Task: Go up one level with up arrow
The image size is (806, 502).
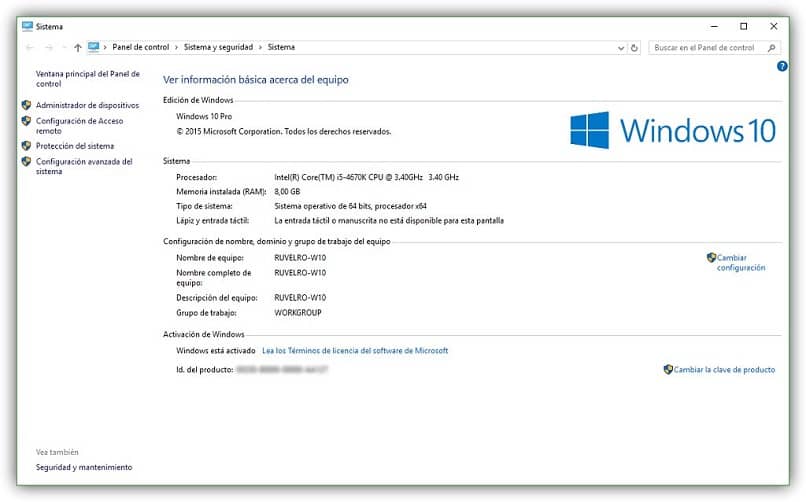Action: pos(78,47)
